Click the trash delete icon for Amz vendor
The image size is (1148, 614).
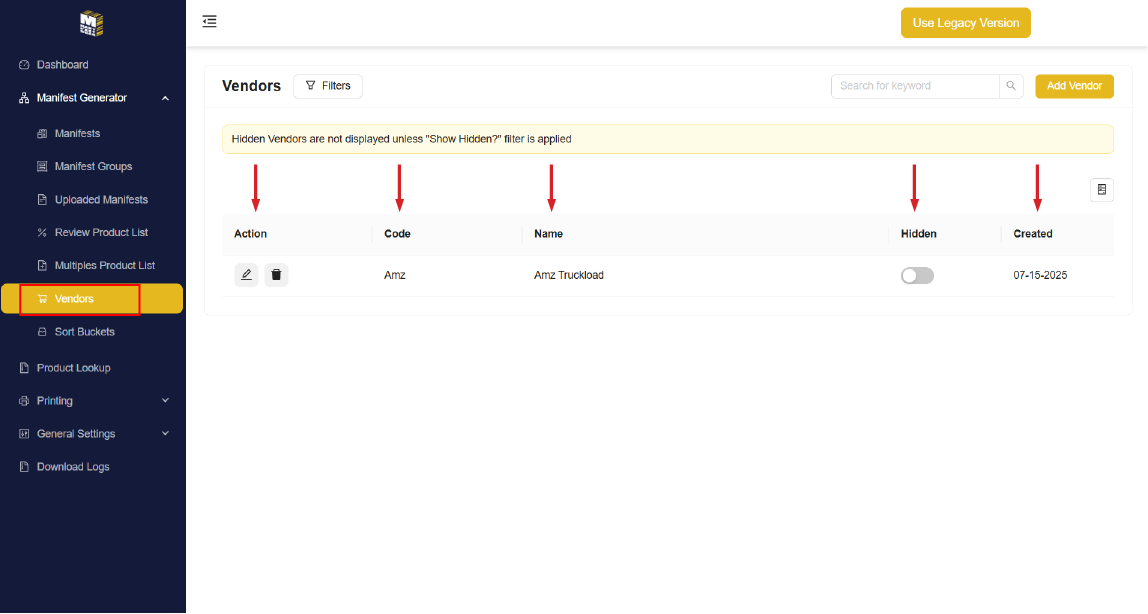point(277,275)
